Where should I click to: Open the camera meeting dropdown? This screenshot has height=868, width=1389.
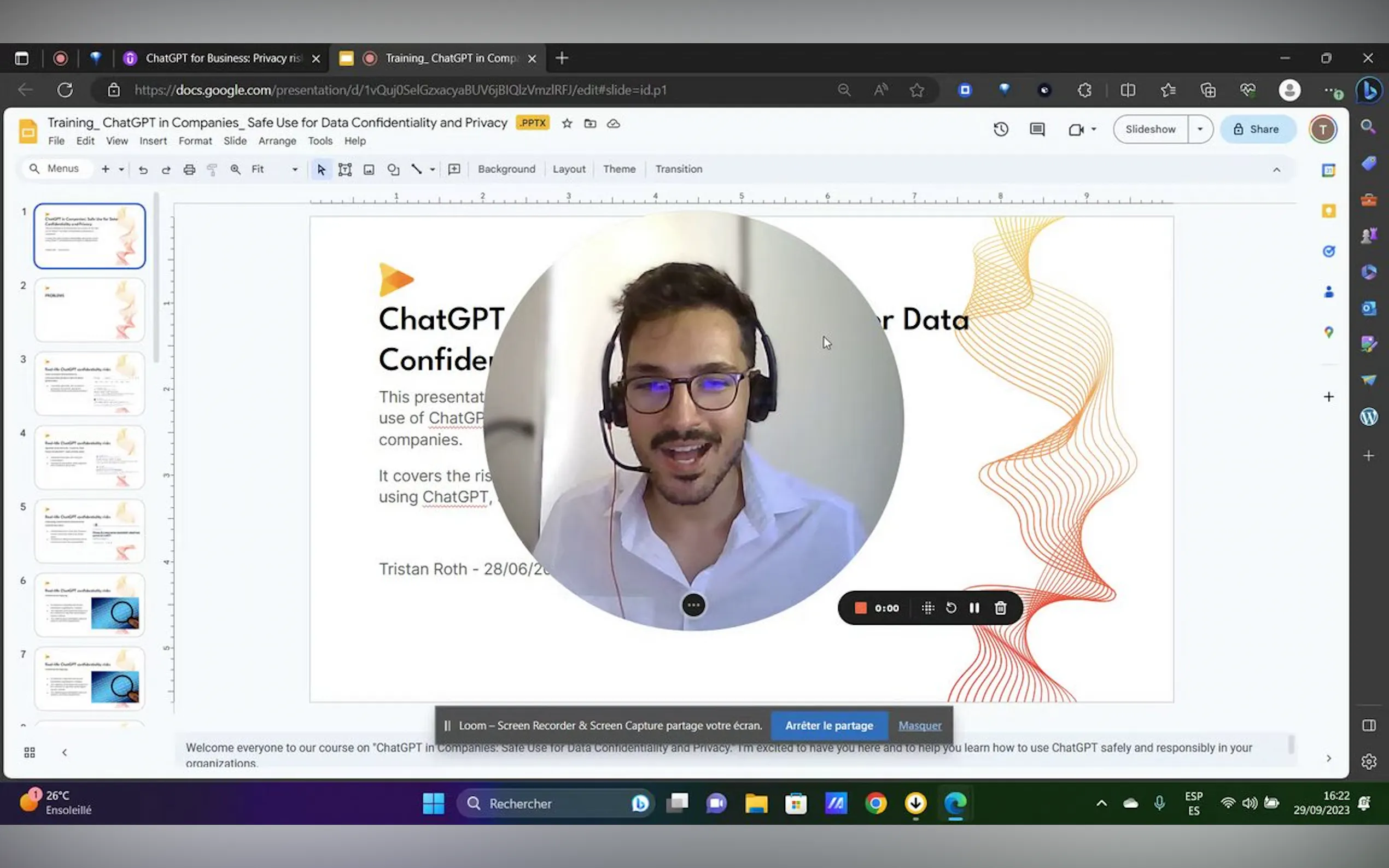(x=1094, y=129)
